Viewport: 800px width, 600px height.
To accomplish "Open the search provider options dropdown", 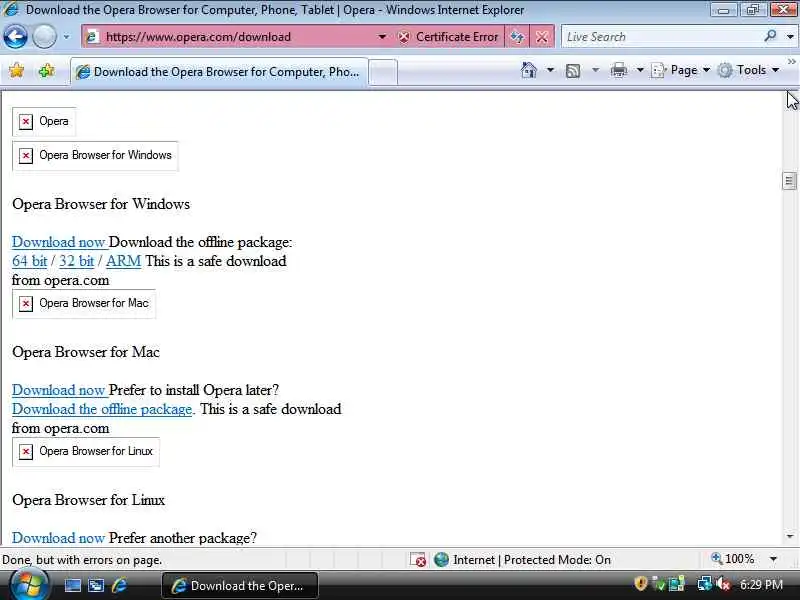I will [x=790, y=37].
